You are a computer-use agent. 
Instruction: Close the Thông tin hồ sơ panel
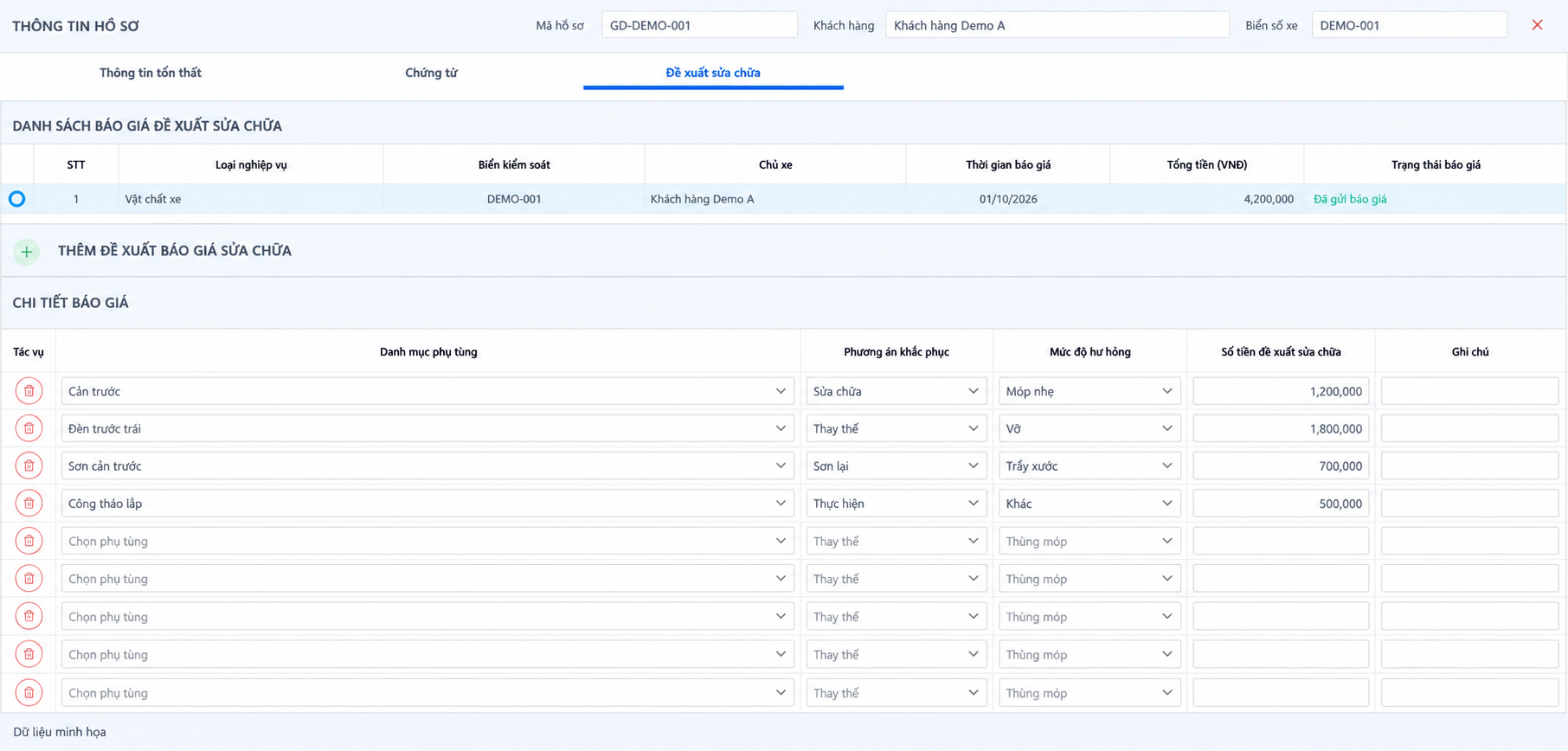pyautogui.click(x=1537, y=25)
